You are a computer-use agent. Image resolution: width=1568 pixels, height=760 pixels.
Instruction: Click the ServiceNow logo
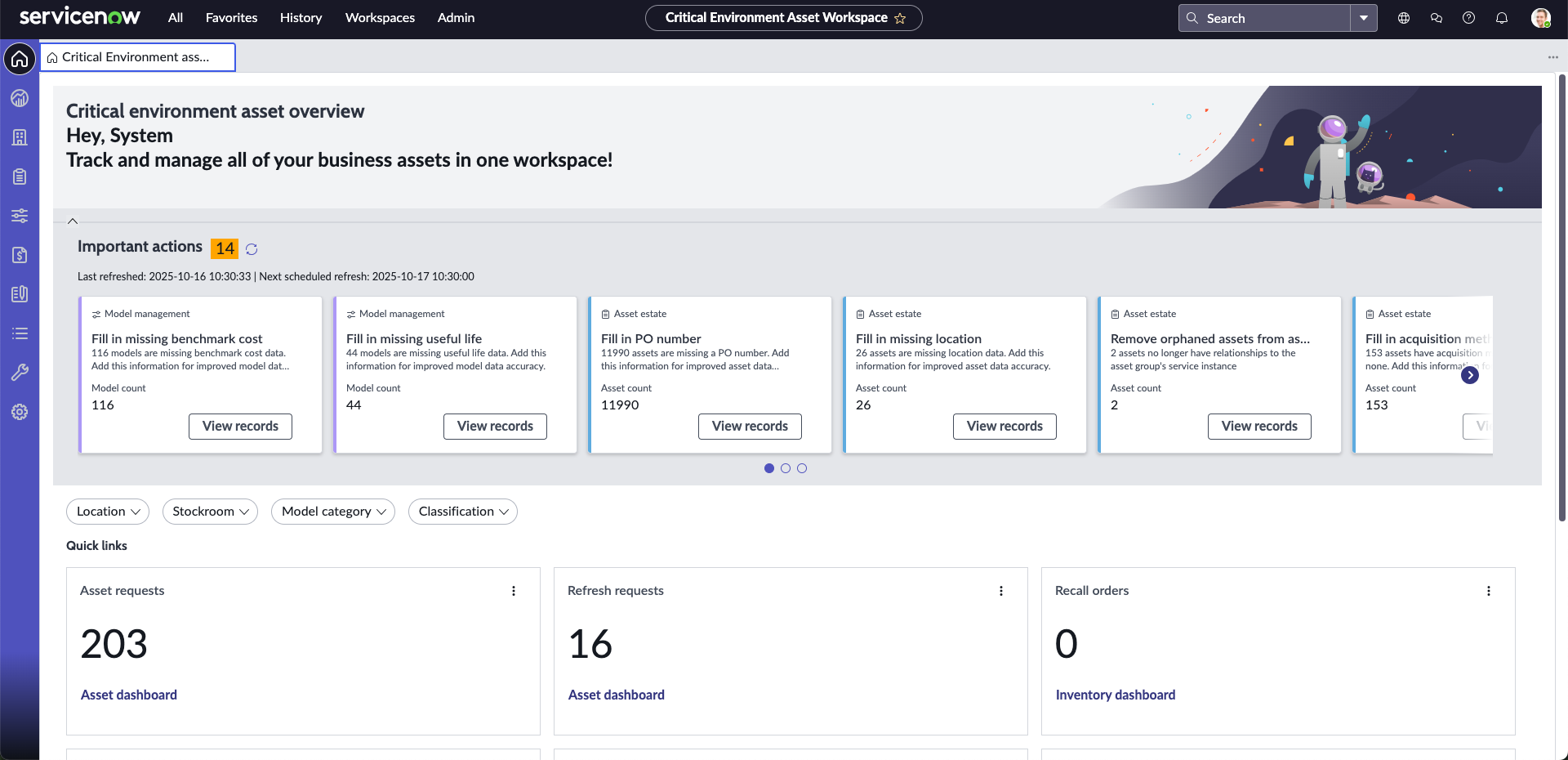tap(80, 17)
